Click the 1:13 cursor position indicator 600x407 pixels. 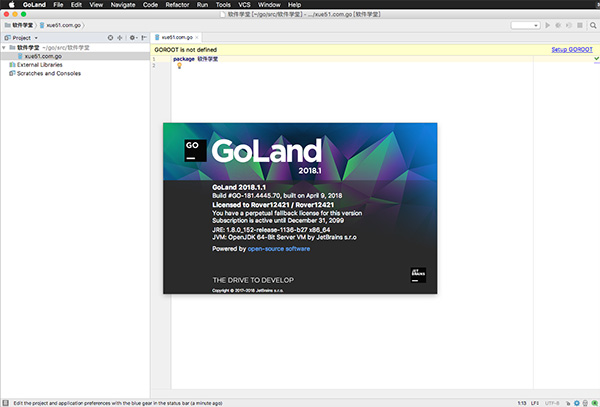(522, 403)
